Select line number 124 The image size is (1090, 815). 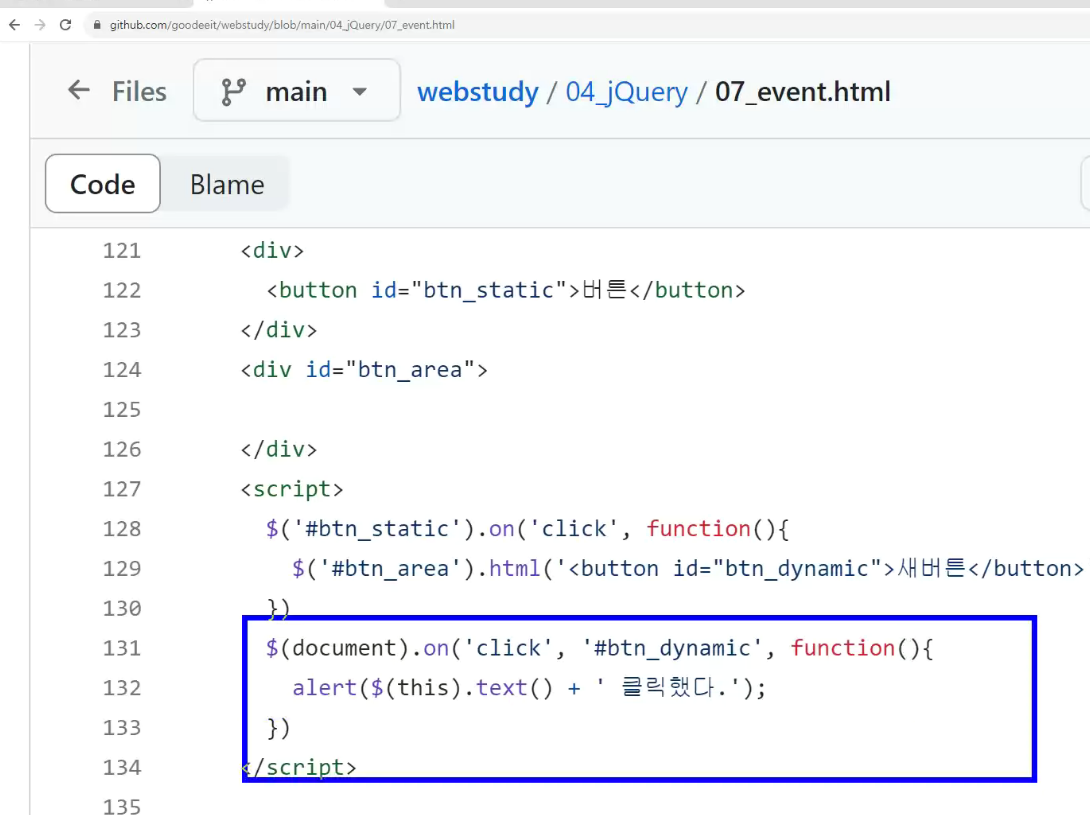(122, 369)
